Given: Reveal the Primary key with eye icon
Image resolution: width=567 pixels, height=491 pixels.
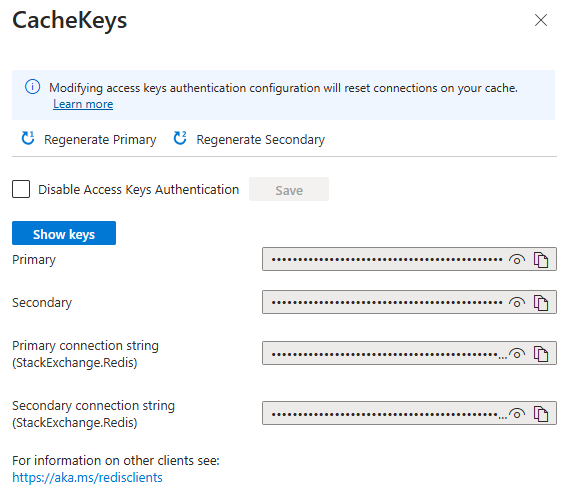Looking at the screenshot, I should pos(517,260).
